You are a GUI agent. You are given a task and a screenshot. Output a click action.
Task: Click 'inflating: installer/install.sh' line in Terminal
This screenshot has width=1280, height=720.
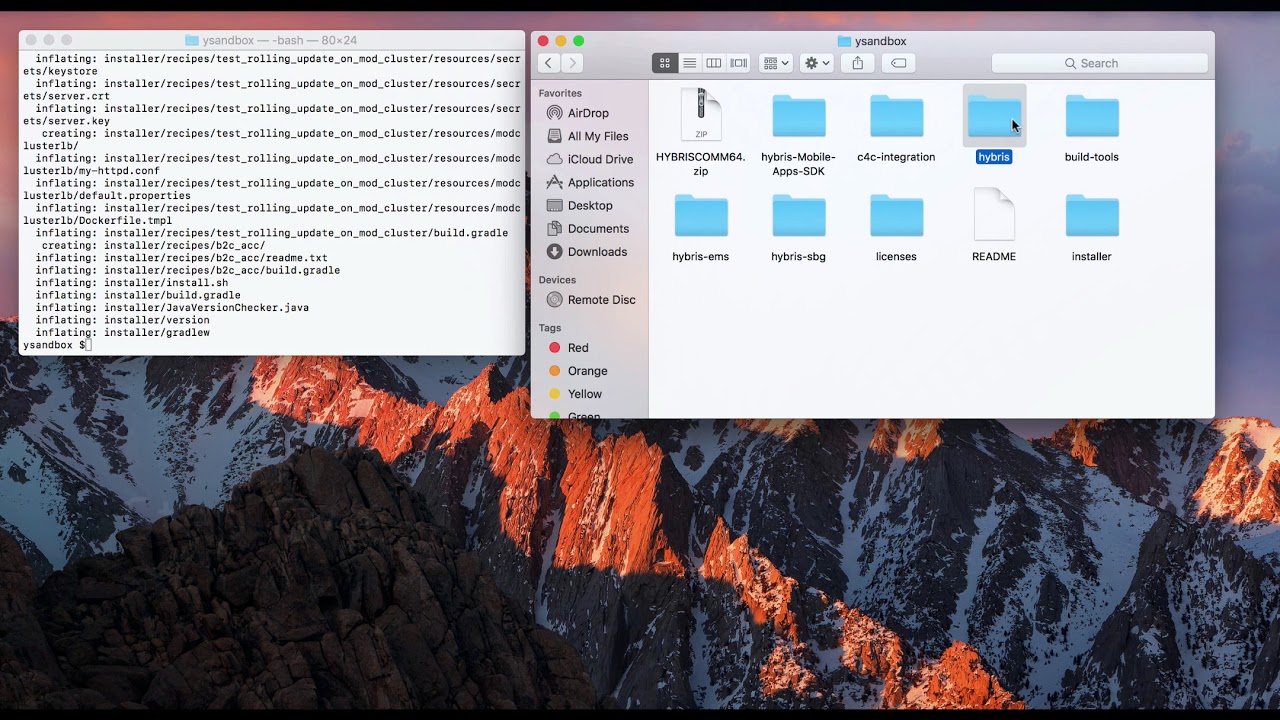coord(132,283)
